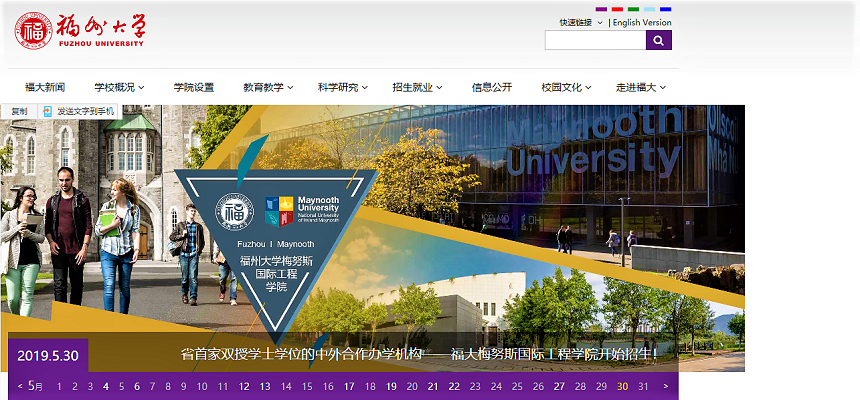The image size is (860, 400).
Task: Expand the 快速链接 quick links dropdown
Action: 580,22
